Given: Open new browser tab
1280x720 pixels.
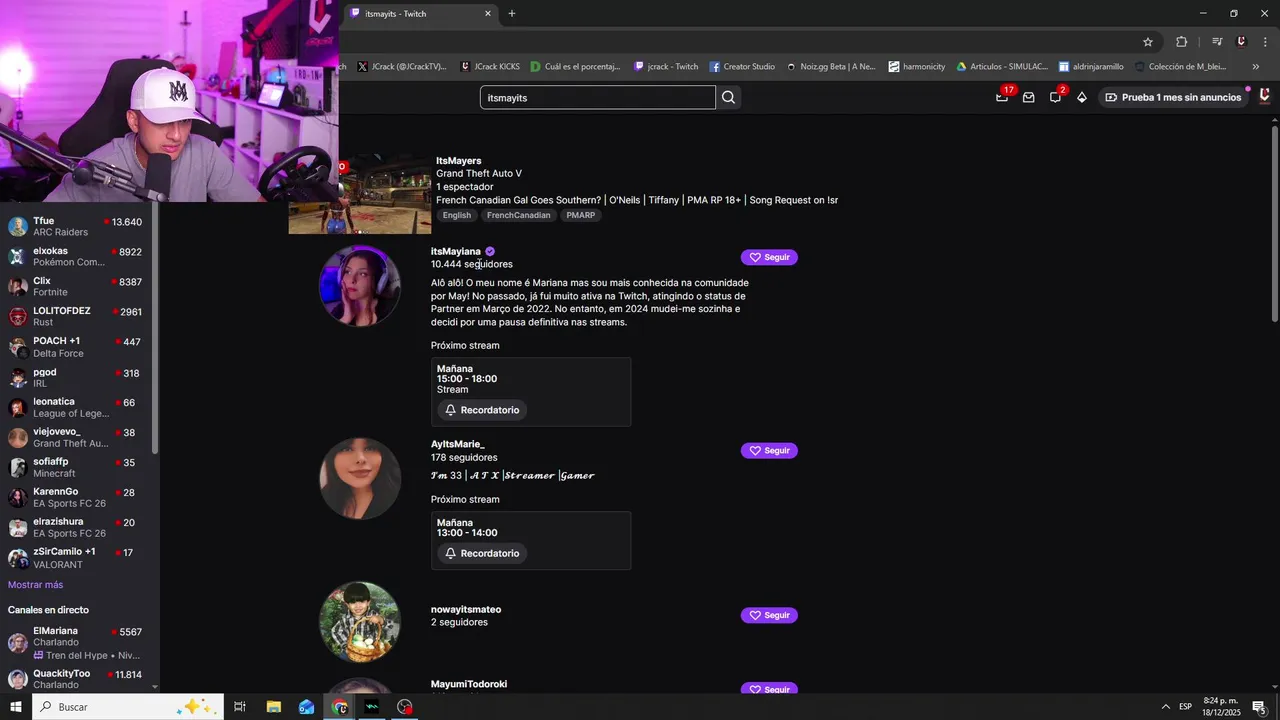Looking at the screenshot, I should tap(512, 14).
